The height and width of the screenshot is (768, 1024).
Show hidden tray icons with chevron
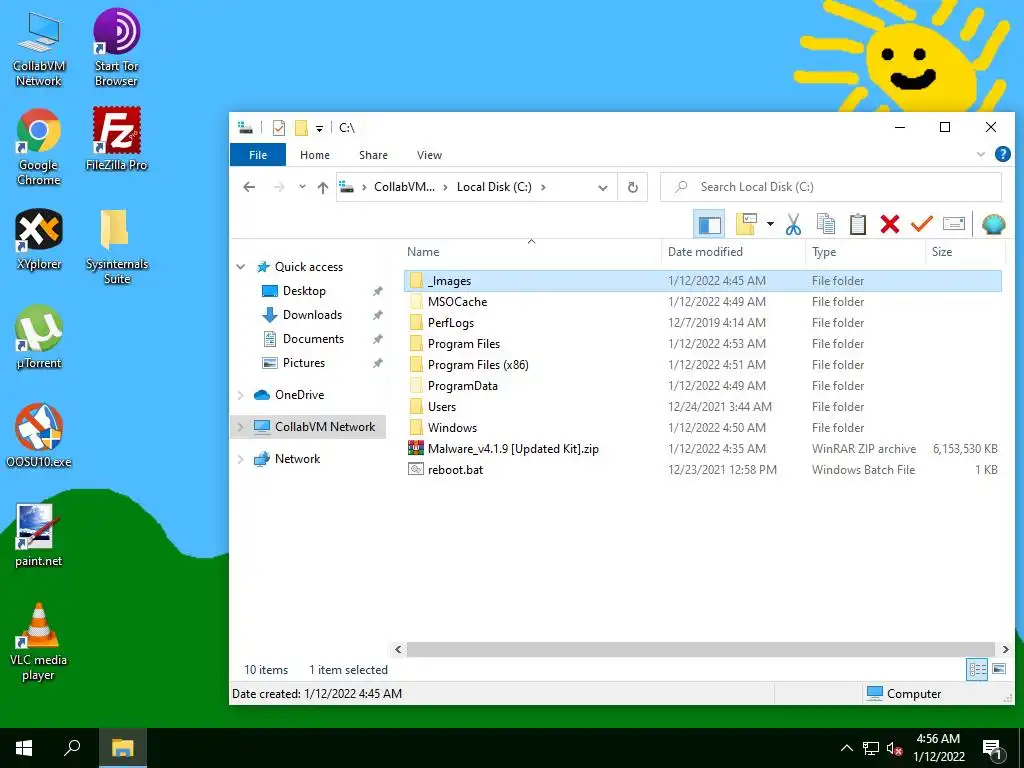click(846, 748)
